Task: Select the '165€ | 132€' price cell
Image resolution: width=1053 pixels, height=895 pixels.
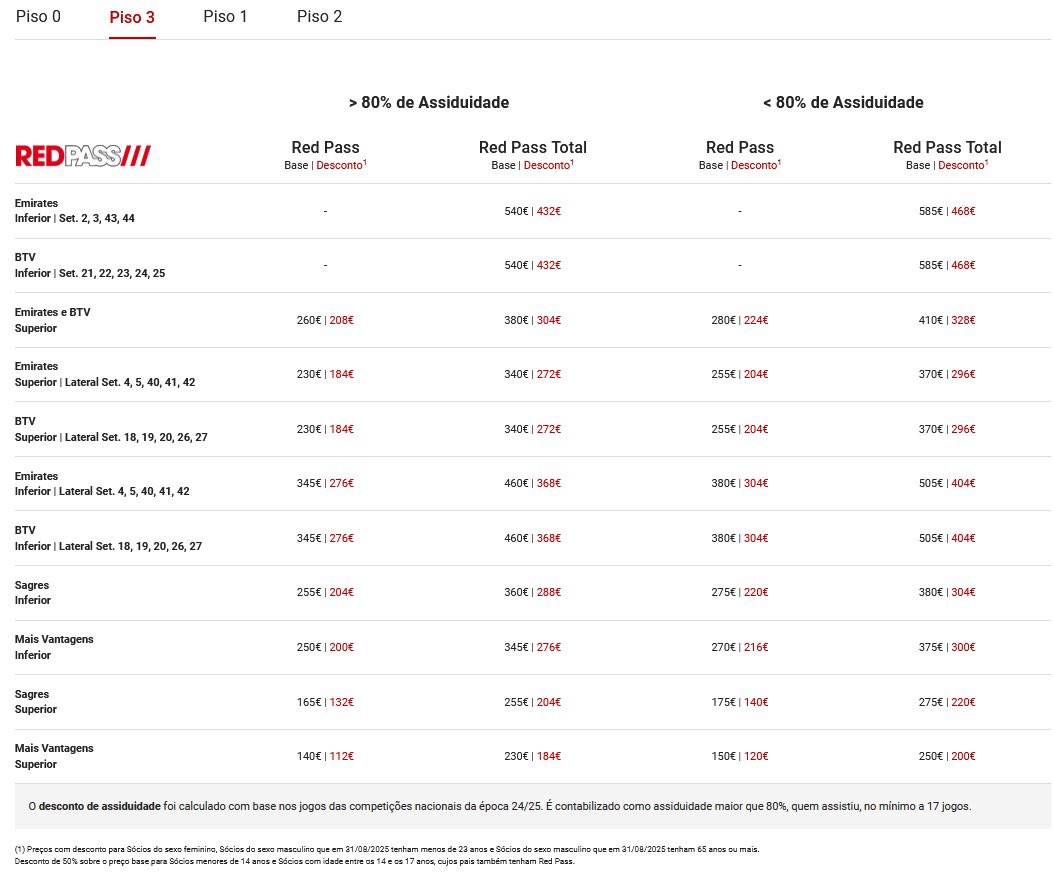Action: click(325, 702)
